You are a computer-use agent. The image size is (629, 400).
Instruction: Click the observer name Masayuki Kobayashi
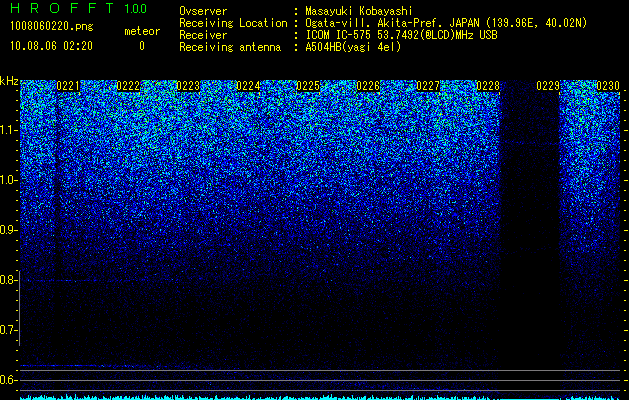(x=359, y=11)
